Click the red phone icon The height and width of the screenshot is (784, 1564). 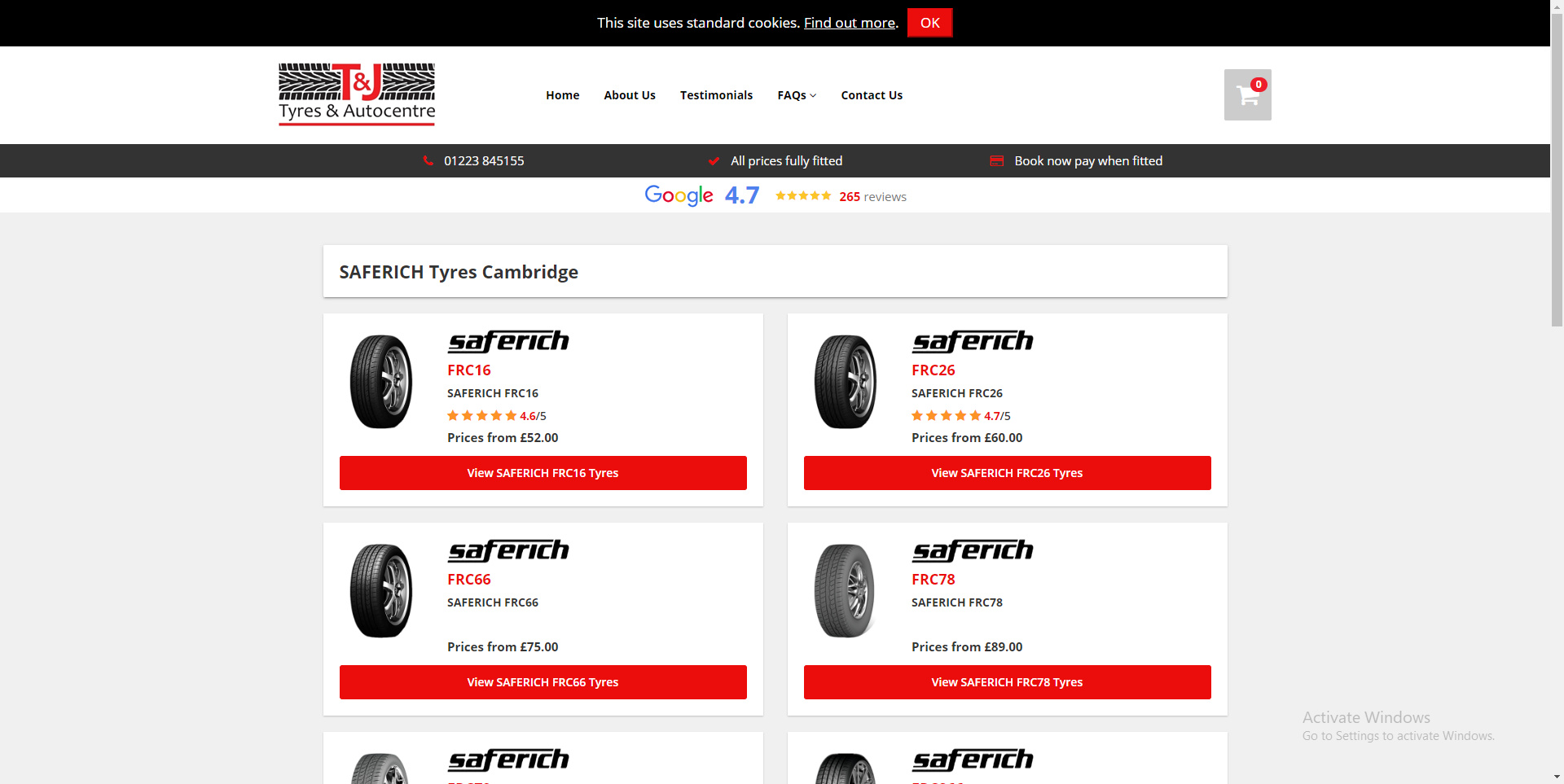428,161
